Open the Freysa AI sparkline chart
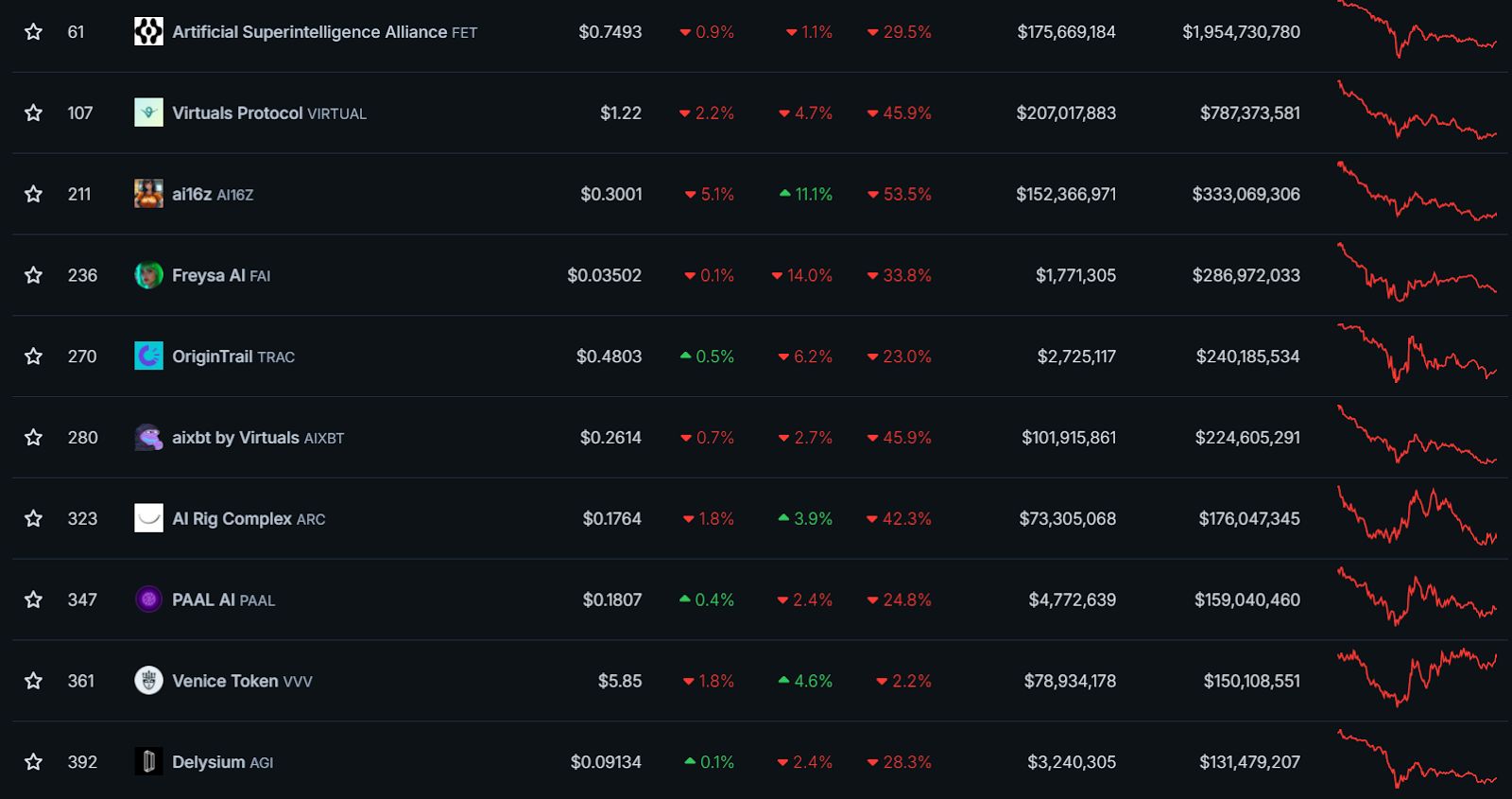Image resolution: width=1512 pixels, height=799 pixels. pos(1417,273)
